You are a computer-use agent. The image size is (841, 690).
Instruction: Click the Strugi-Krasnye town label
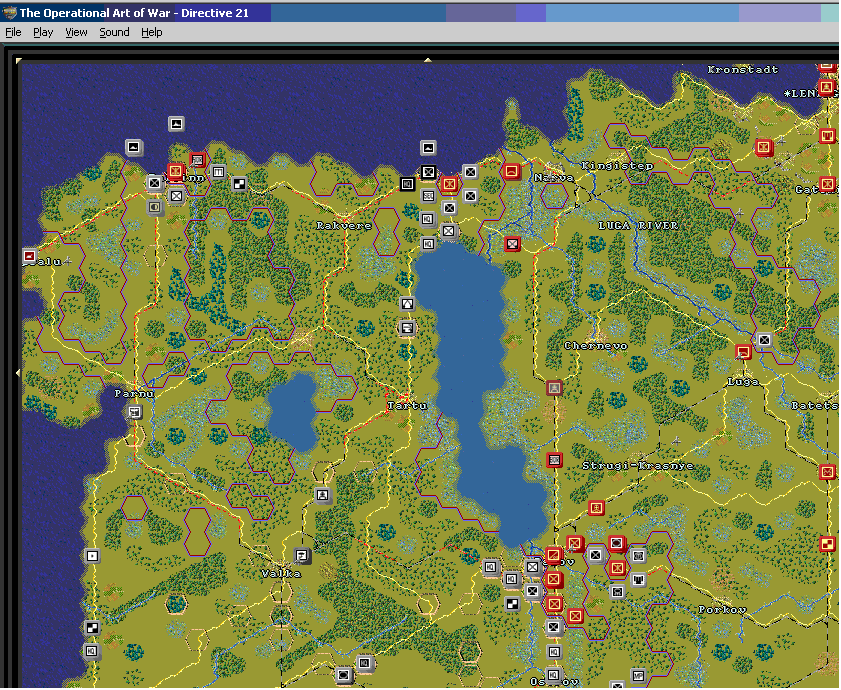pyautogui.click(x=638, y=466)
